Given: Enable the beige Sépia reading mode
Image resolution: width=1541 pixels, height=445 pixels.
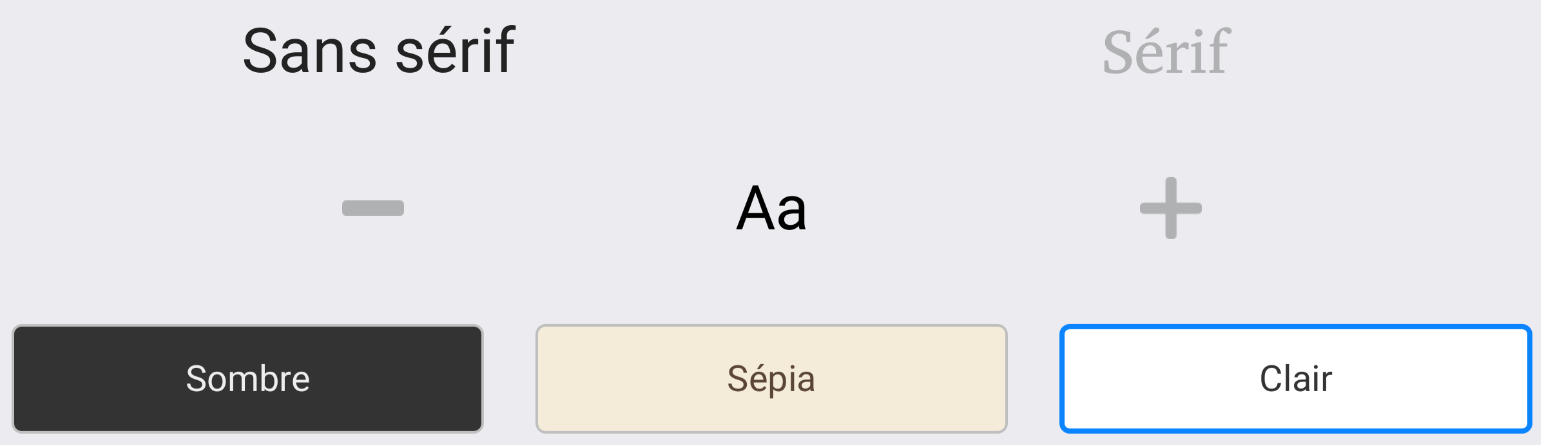Looking at the screenshot, I should pos(771,379).
